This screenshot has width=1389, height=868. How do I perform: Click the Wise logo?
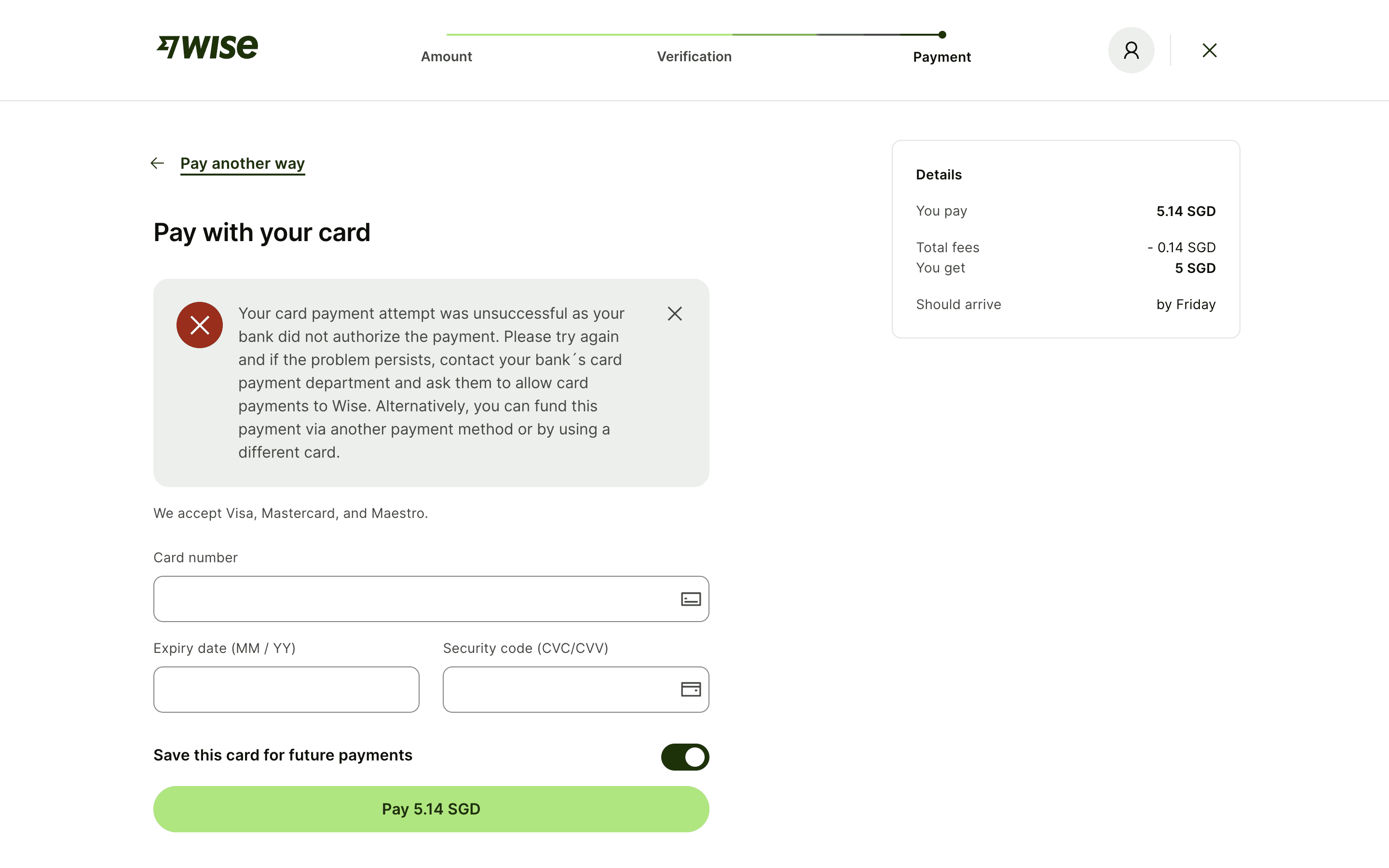point(208,47)
